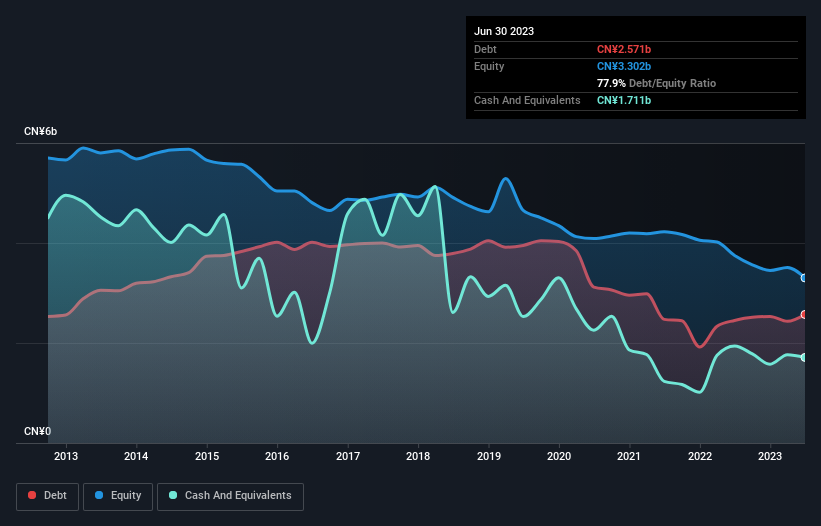Click the red Debt legend dot
This screenshot has width=821, height=526.
(32, 495)
